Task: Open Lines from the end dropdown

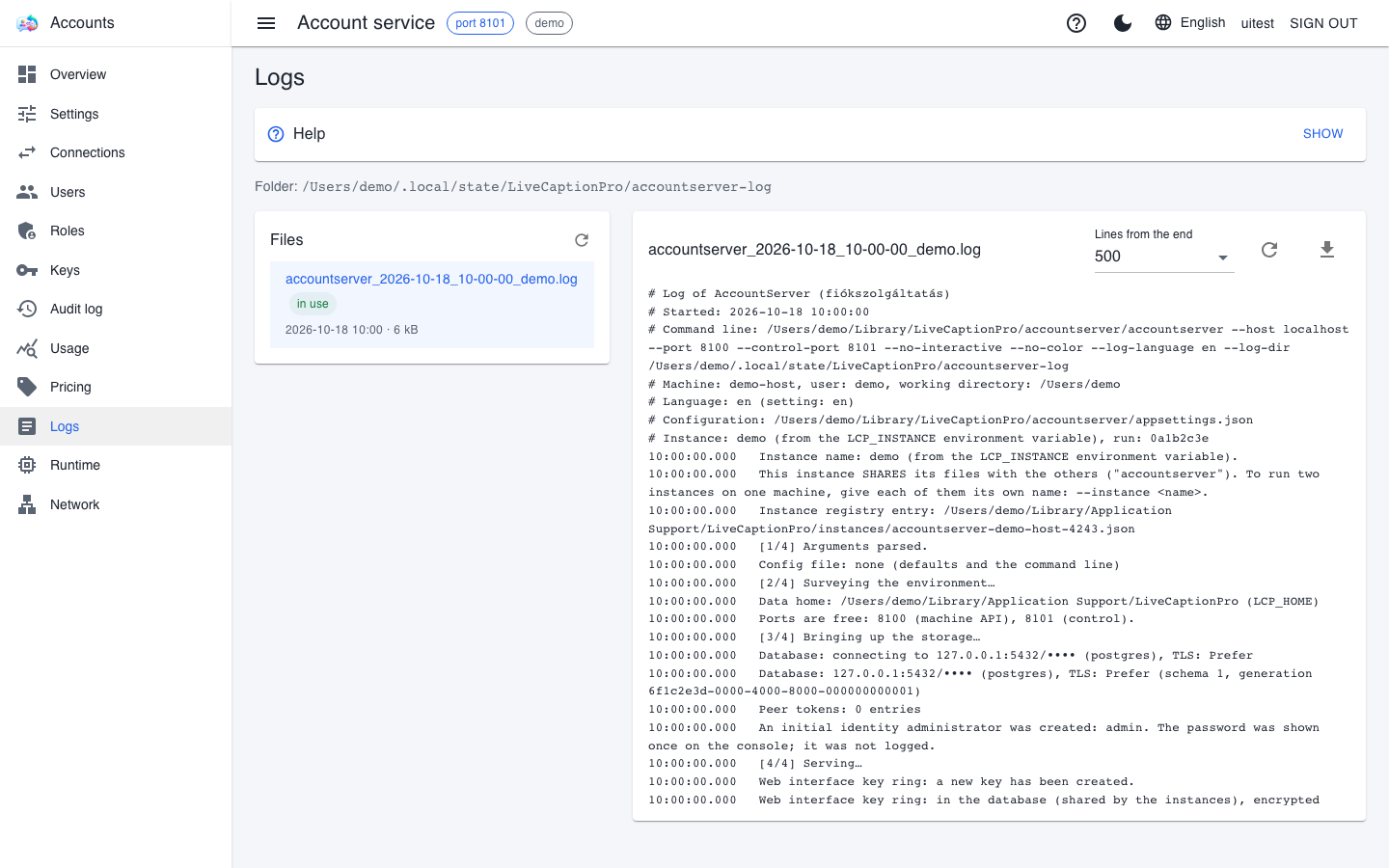Action: (1164, 257)
